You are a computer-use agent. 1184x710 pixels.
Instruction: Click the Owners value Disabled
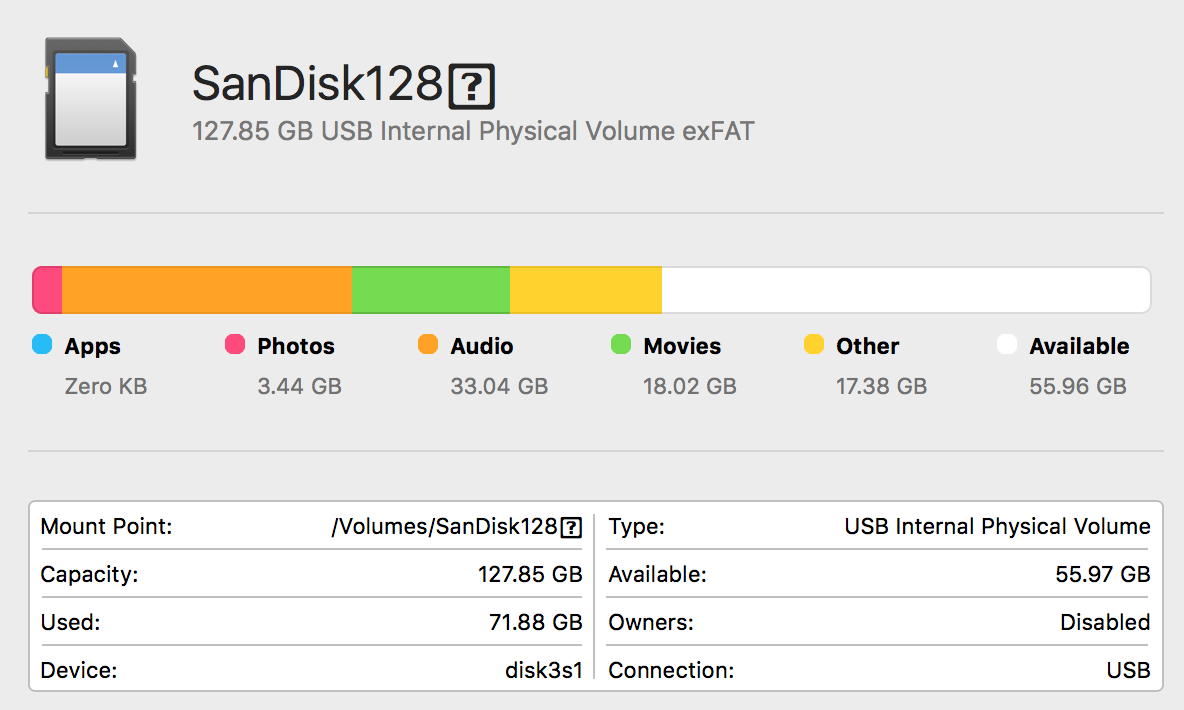click(1105, 622)
